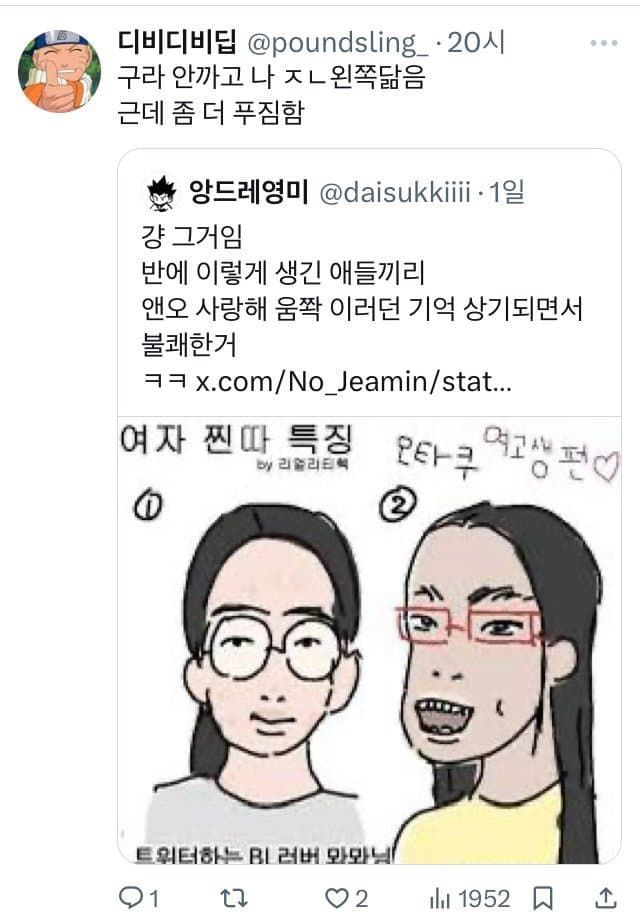Bookmark this tweet
640x923 pixels.
coord(543,898)
